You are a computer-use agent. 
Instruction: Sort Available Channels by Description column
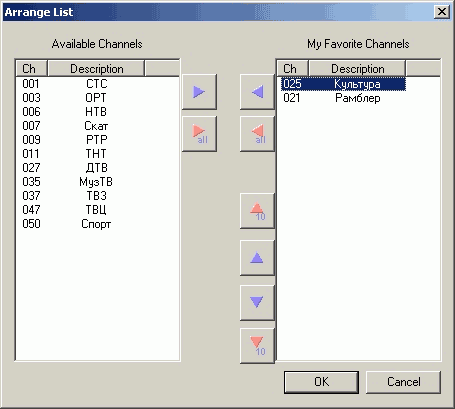[96, 69]
